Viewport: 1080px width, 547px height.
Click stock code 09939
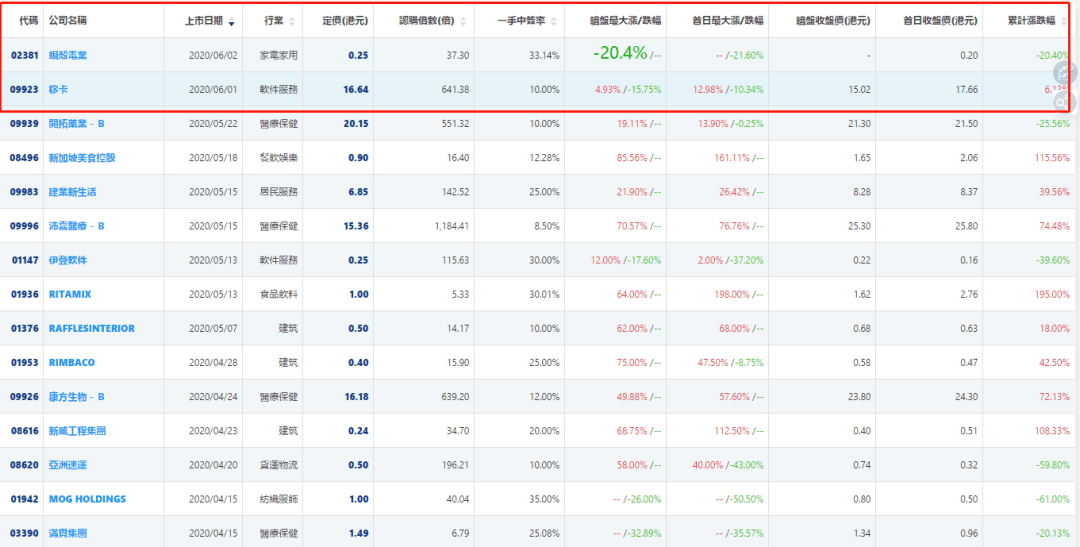click(24, 124)
